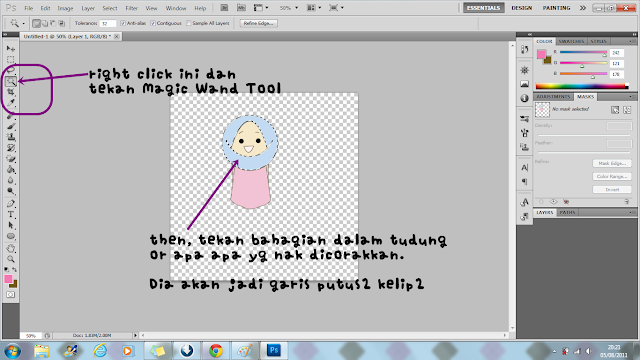Click Launch Bridge icon in application bar
The width and height of the screenshot is (640, 360).
point(224,8)
